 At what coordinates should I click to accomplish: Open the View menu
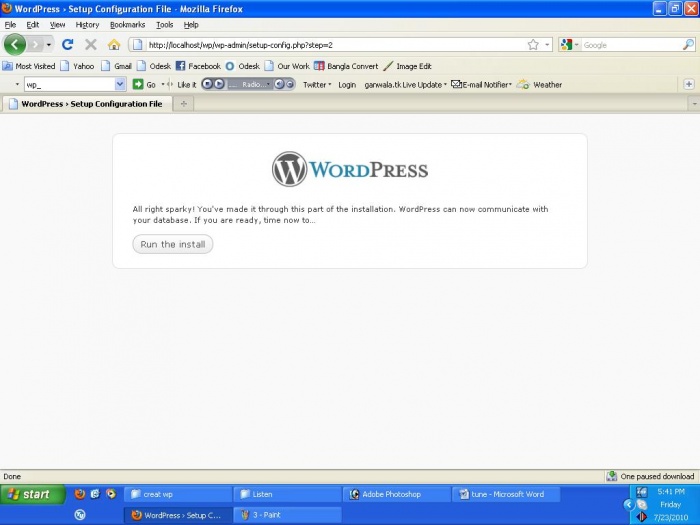click(57, 25)
